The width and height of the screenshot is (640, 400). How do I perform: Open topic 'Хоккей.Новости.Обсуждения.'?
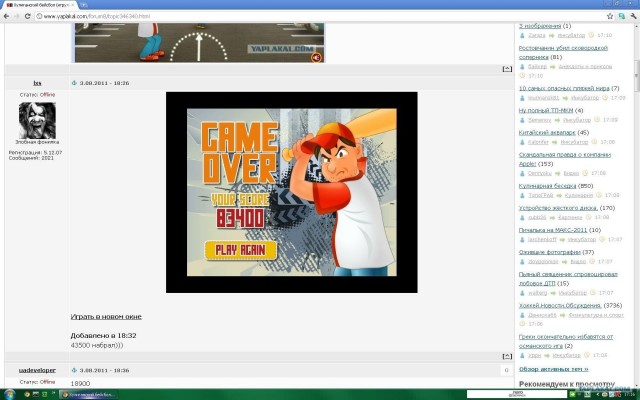point(560,305)
